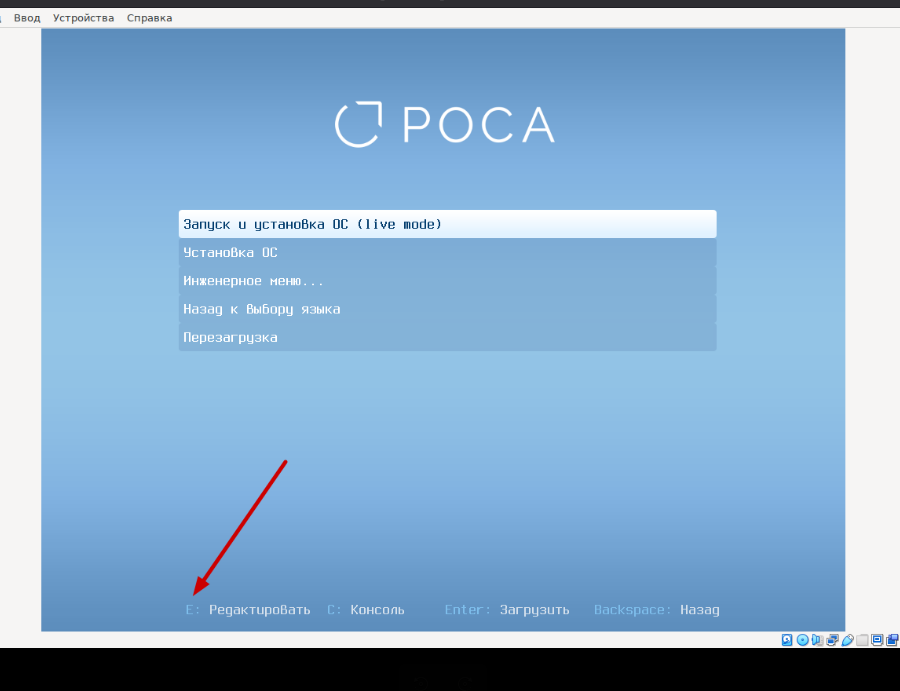Click the Enter: Загрузить hint
900x691 pixels.
coord(507,610)
